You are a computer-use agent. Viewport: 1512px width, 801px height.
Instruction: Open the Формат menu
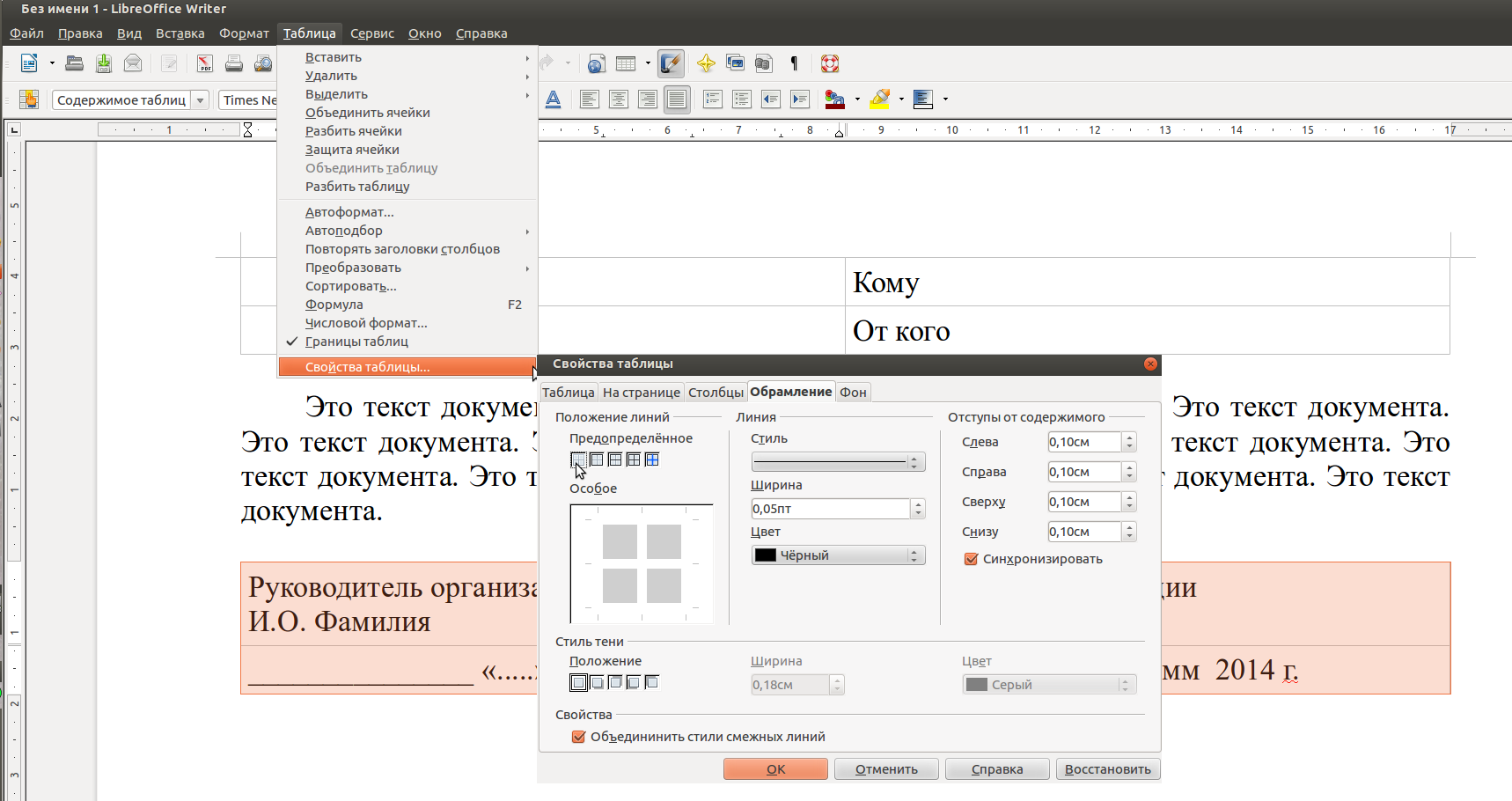[244, 33]
